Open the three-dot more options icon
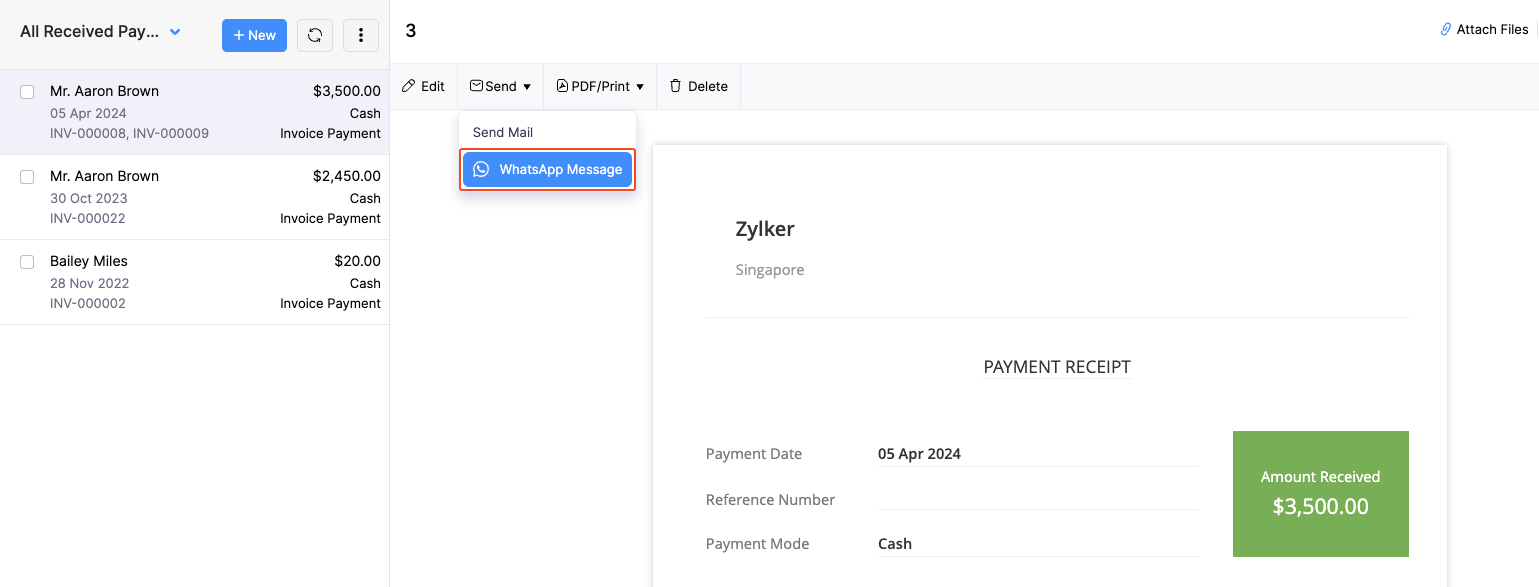The image size is (1539, 587). click(360, 35)
